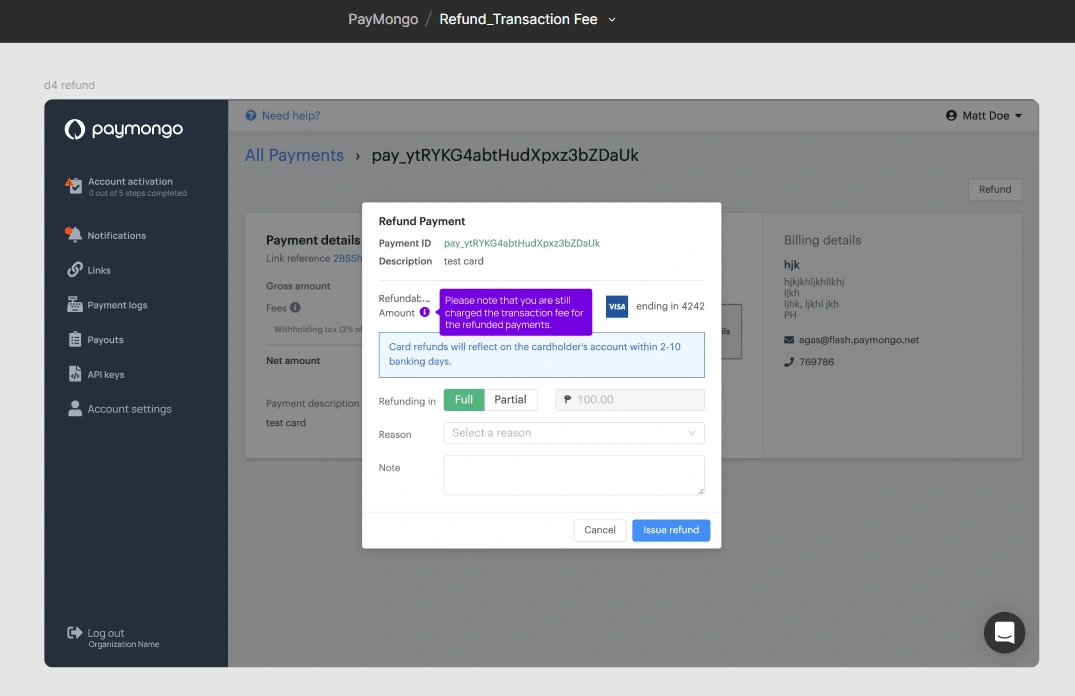Image resolution: width=1075 pixels, height=696 pixels.
Task: Click the Refund button at top right
Action: (x=995, y=189)
